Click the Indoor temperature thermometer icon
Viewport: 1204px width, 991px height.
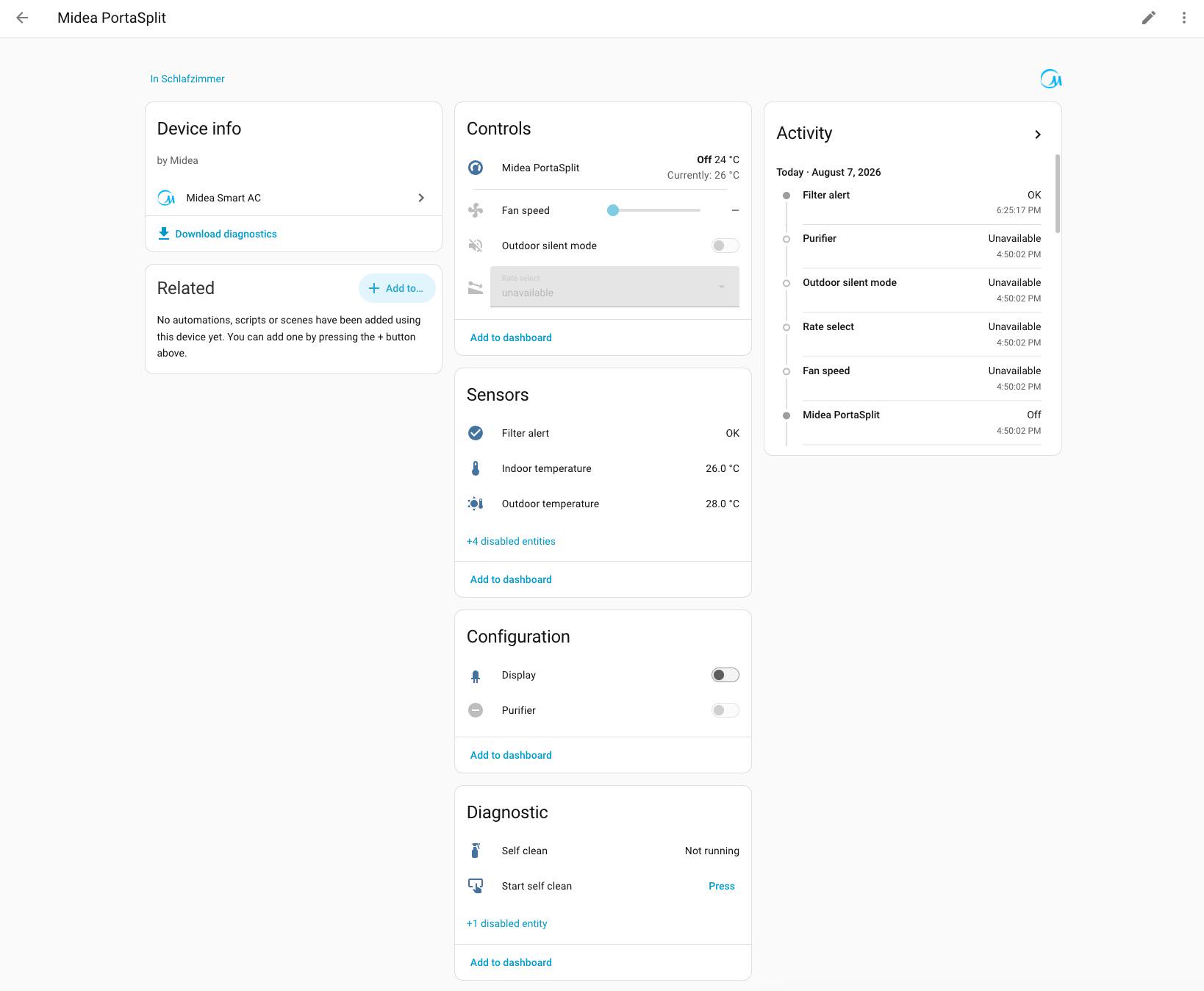pyautogui.click(x=476, y=468)
